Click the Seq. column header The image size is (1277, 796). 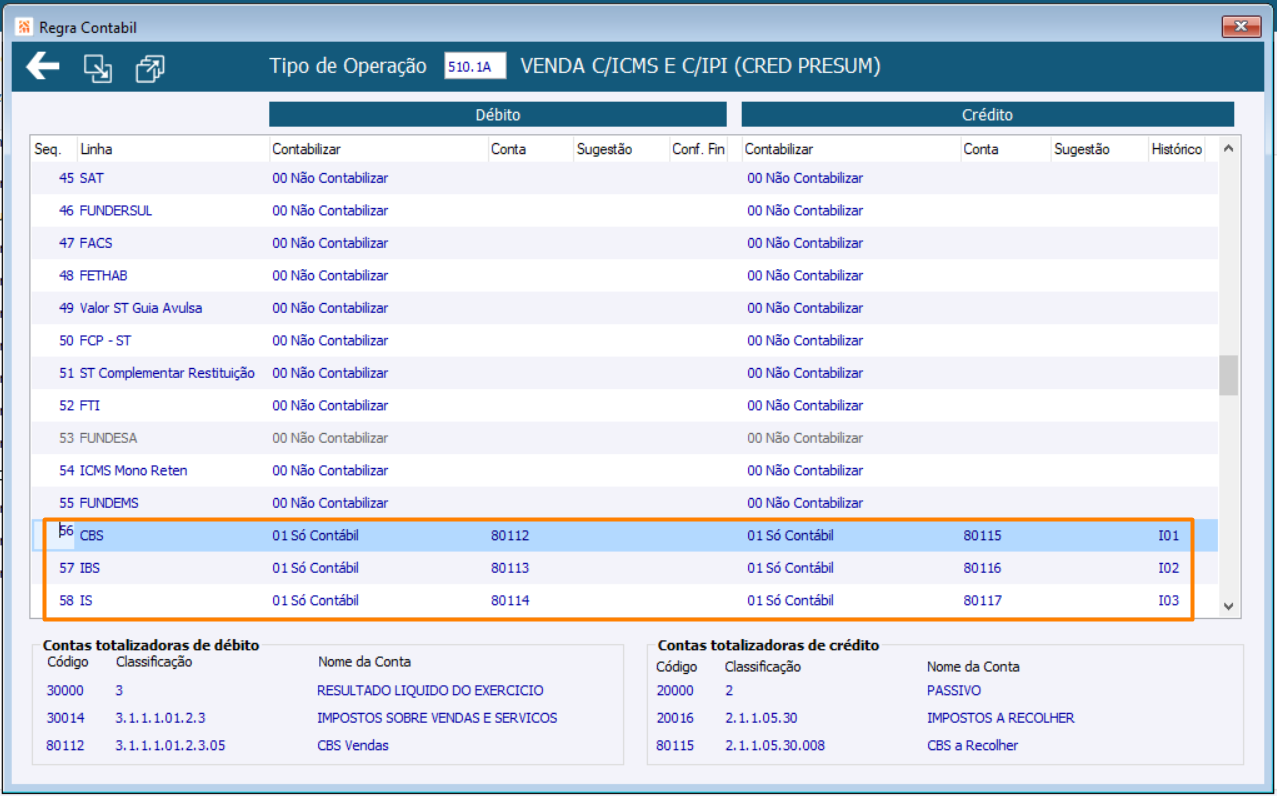48,149
